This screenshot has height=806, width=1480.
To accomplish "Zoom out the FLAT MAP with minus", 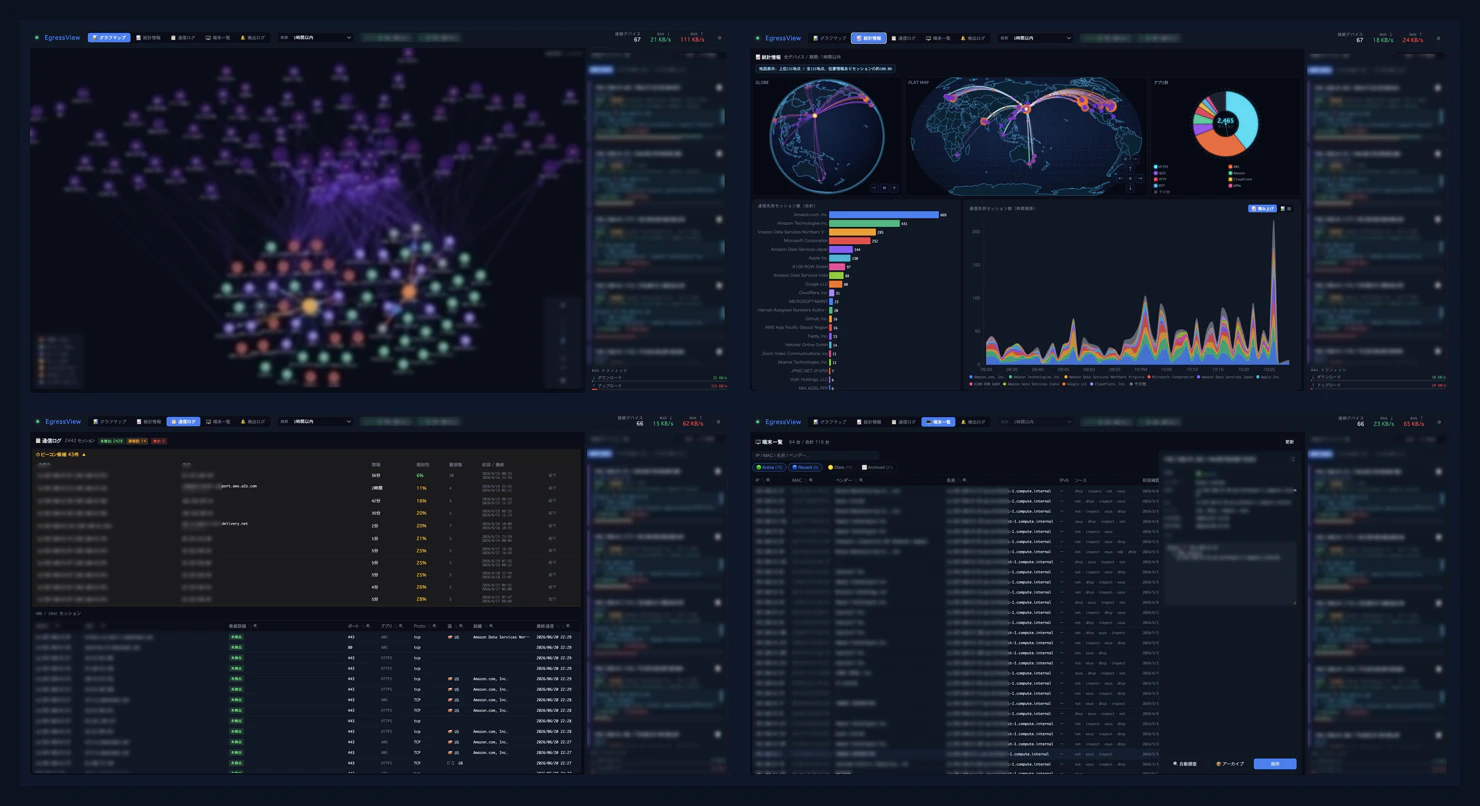I will 1135,159.
